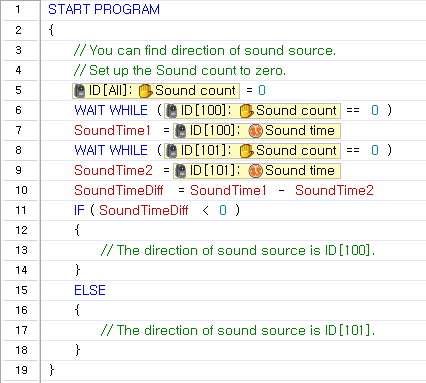Select the ELSE keyword on line 15
This screenshot has width=426, height=383.
90,290
